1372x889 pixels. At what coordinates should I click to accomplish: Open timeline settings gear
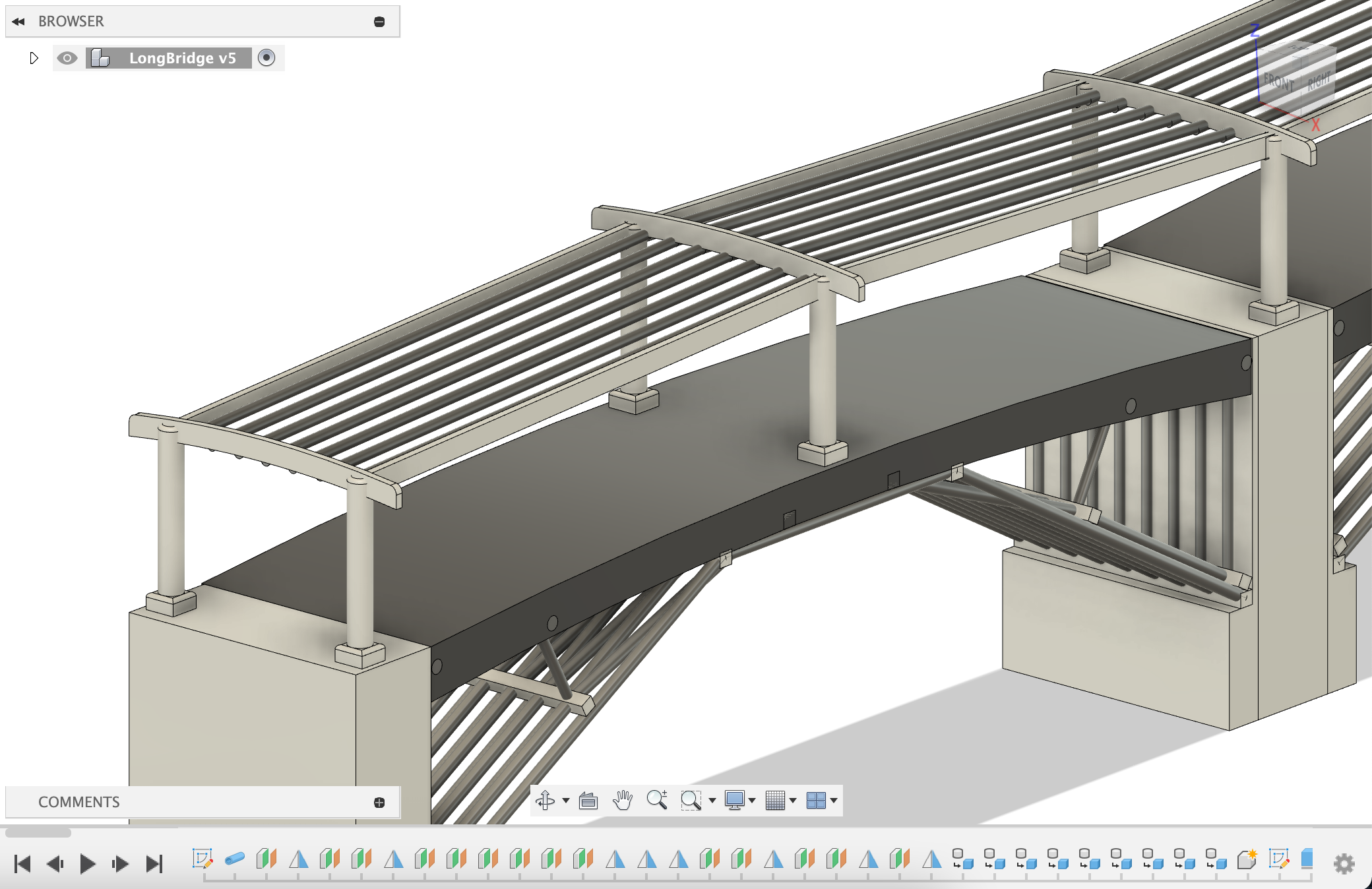click(1344, 863)
